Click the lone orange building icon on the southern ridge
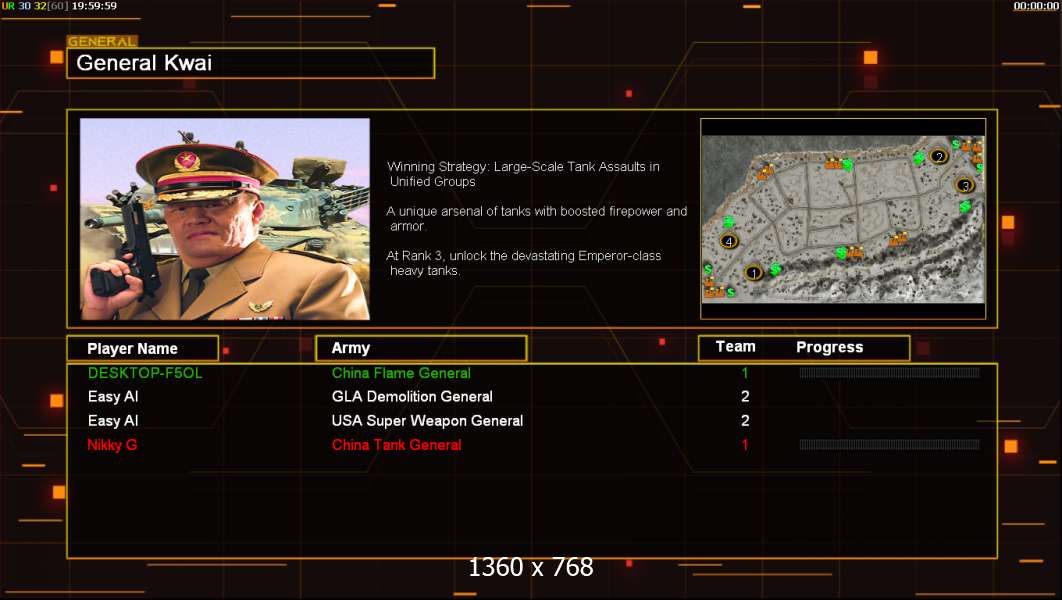The image size is (1062, 600). pyautogui.click(x=898, y=238)
